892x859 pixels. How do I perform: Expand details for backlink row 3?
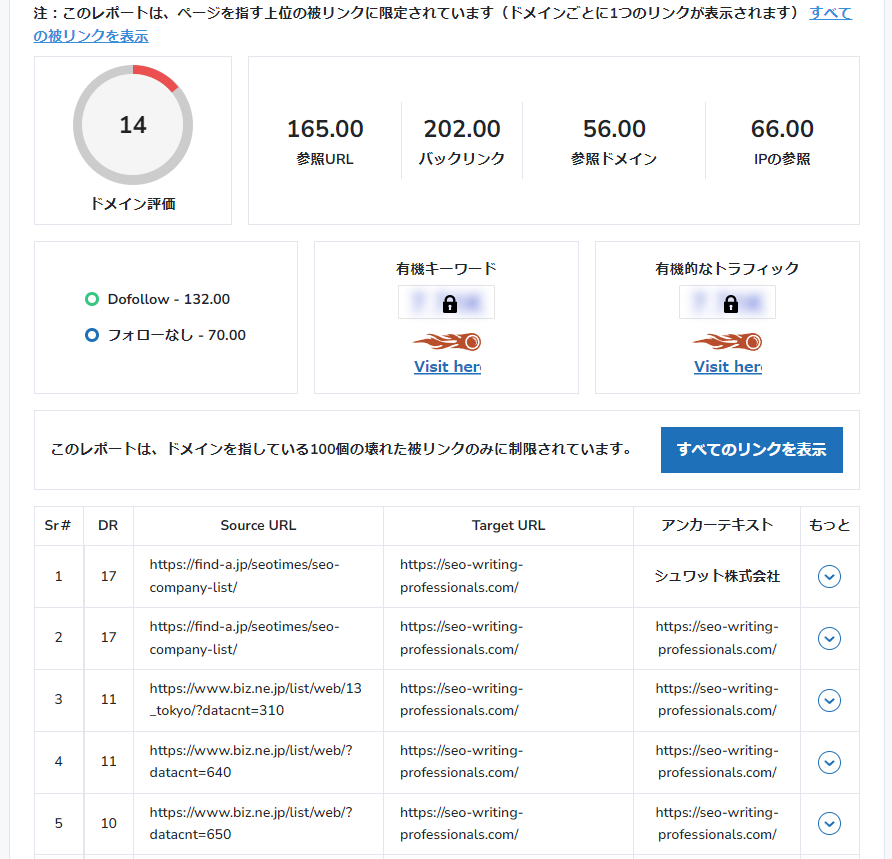tap(829, 700)
